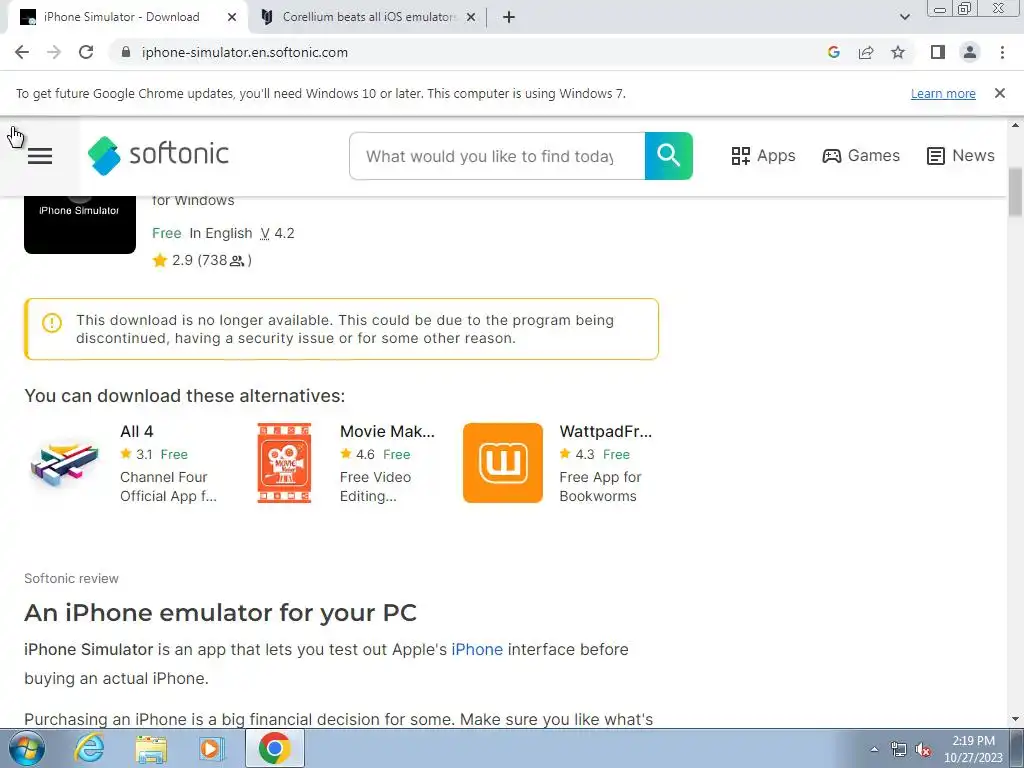Switch to the Corellium tab
This screenshot has width=1024, height=768.
369,17
